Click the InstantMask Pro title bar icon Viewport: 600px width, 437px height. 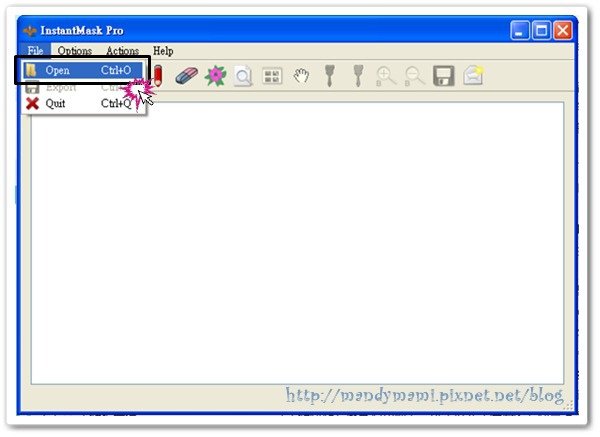point(29,31)
